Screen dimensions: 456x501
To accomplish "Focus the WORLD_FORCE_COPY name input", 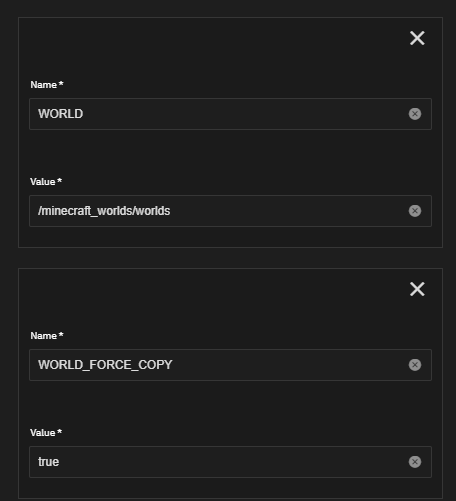I will click(x=230, y=365).
